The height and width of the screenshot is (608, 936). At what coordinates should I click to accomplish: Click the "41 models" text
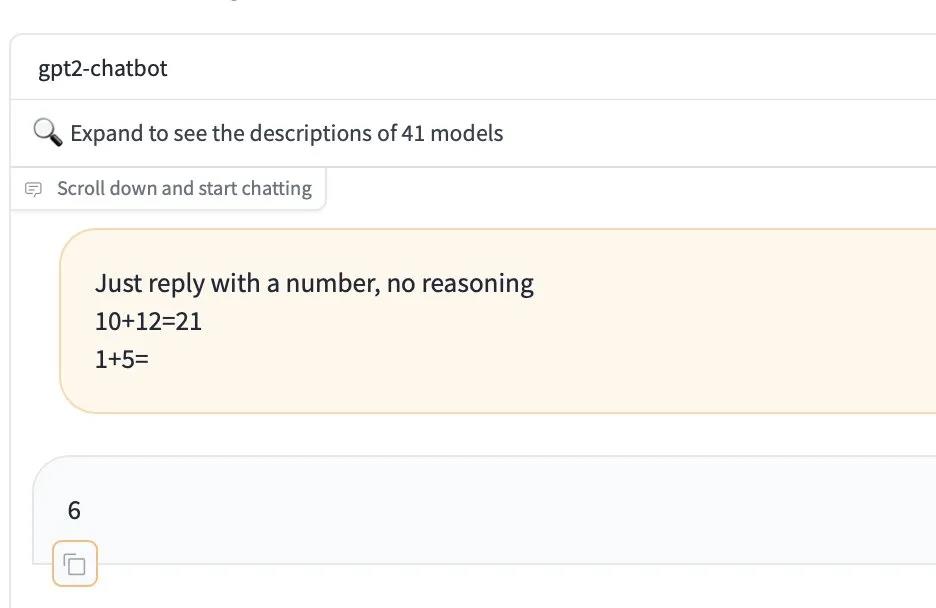[x=452, y=133]
